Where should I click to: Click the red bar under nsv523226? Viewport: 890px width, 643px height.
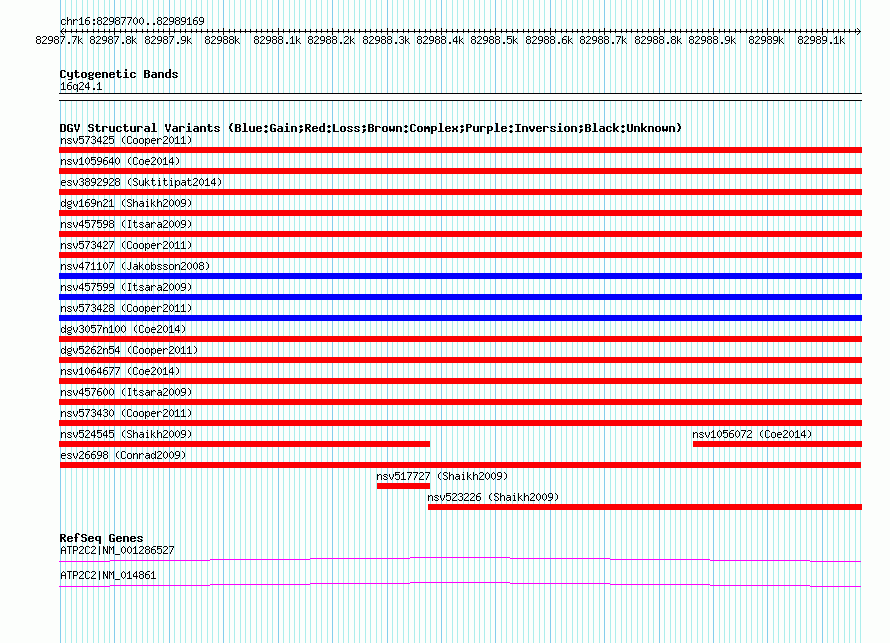[645, 507]
